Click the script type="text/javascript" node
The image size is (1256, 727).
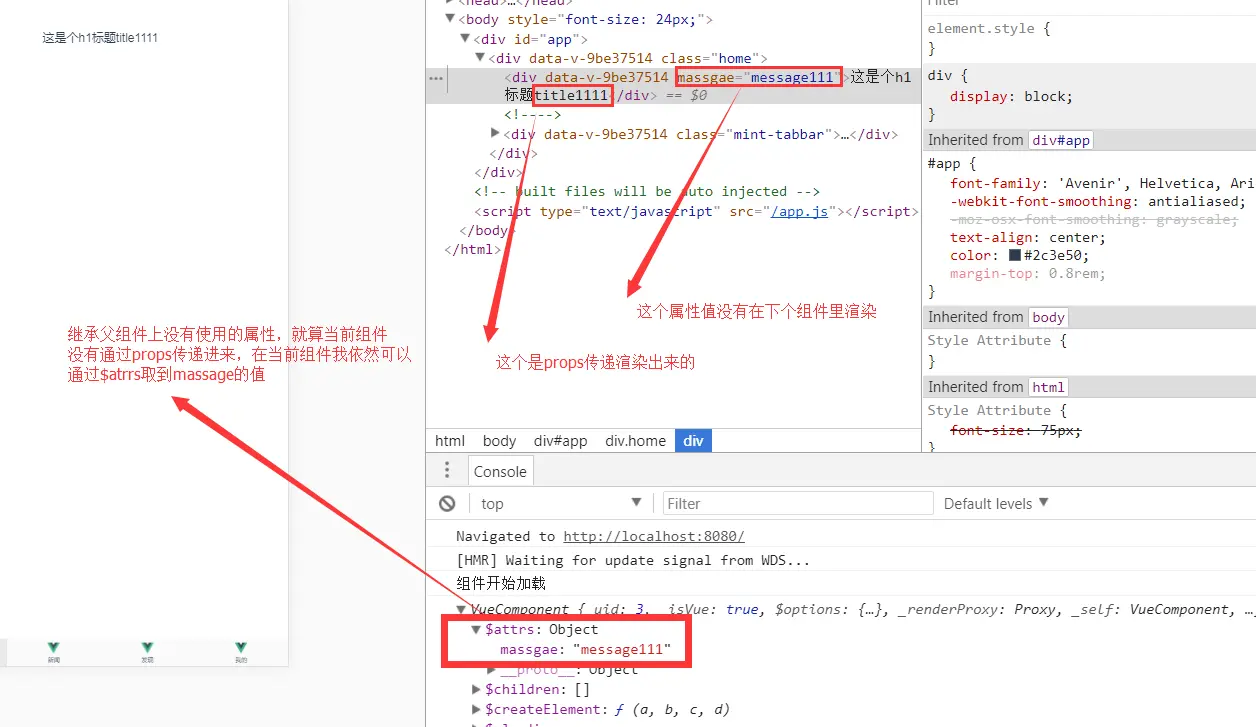click(696, 211)
